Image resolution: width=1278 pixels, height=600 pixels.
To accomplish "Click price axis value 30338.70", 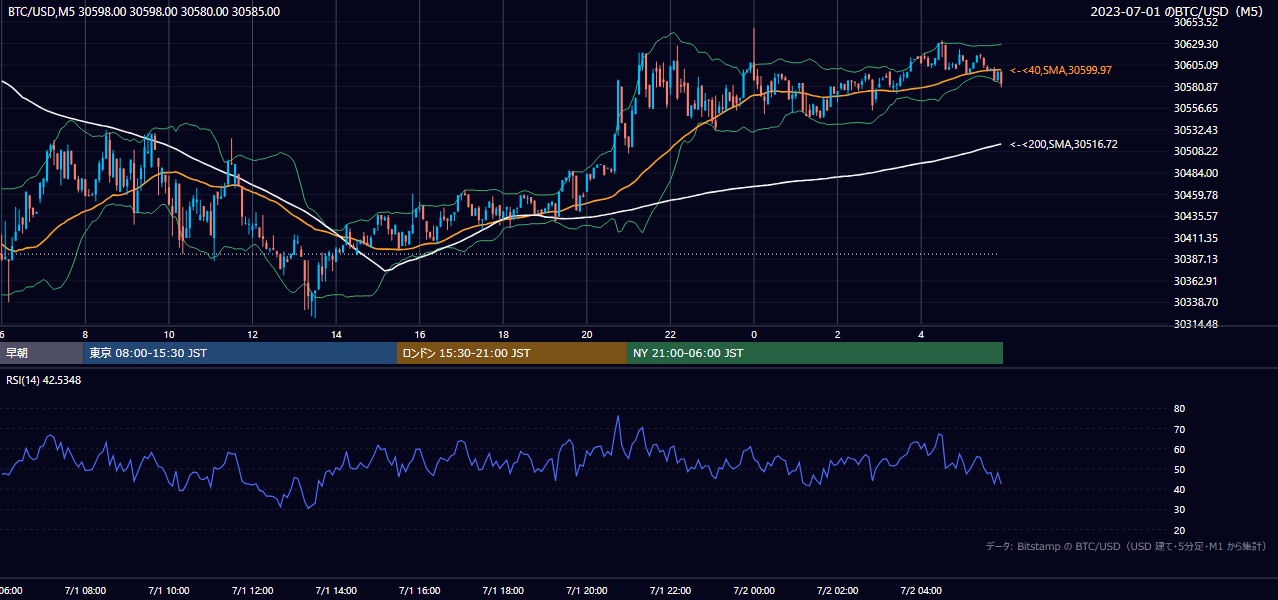I will [1196, 302].
